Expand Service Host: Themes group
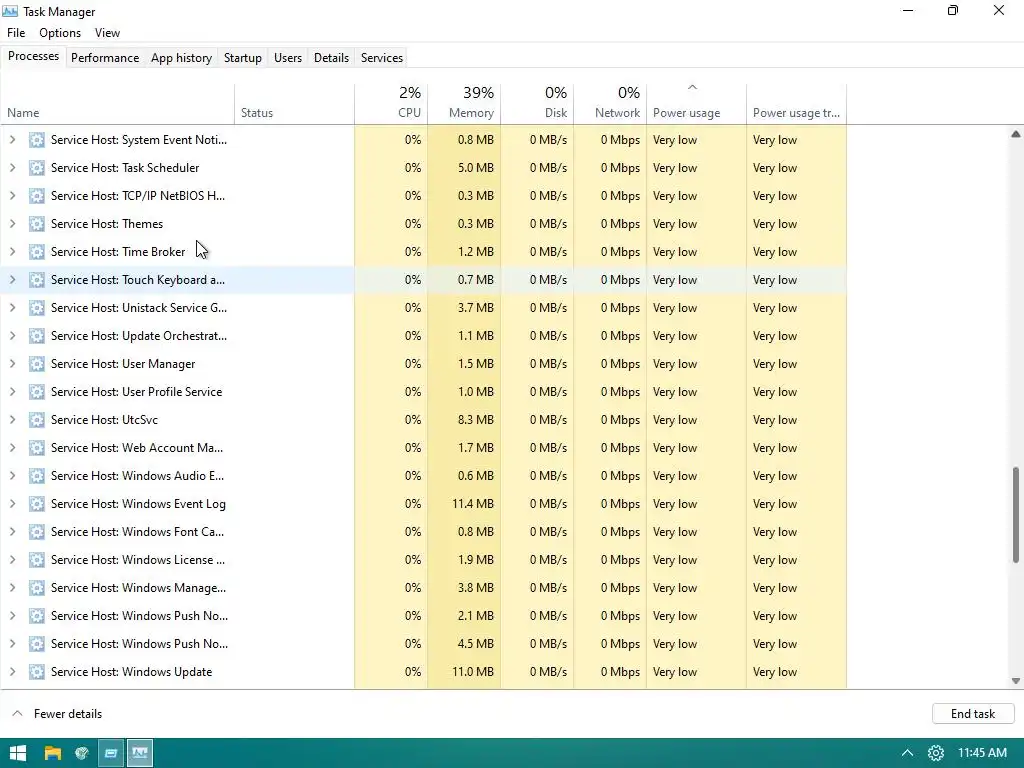Viewport: 1024px width, 768px height. tap(12, 224)
